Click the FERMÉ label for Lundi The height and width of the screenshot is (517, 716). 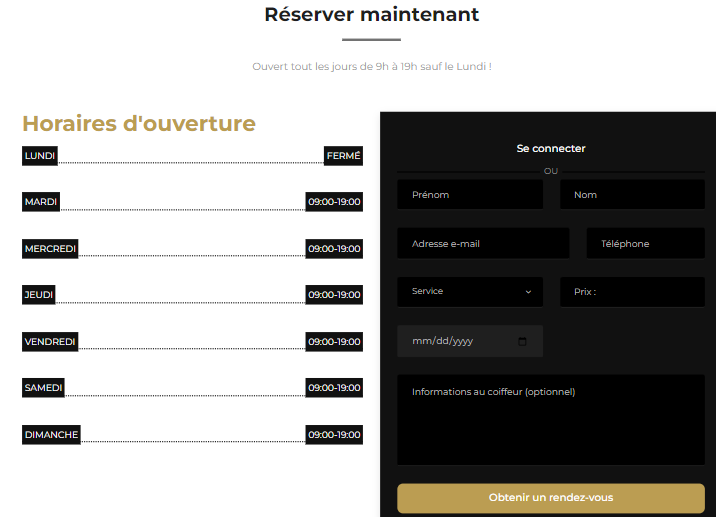tap(343, 156)
